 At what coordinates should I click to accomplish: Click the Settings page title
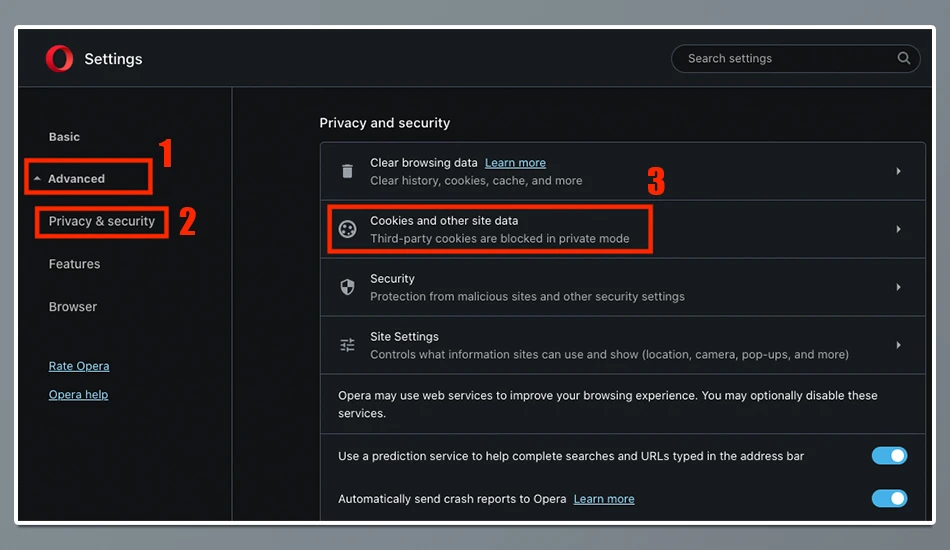pos(113,59)
